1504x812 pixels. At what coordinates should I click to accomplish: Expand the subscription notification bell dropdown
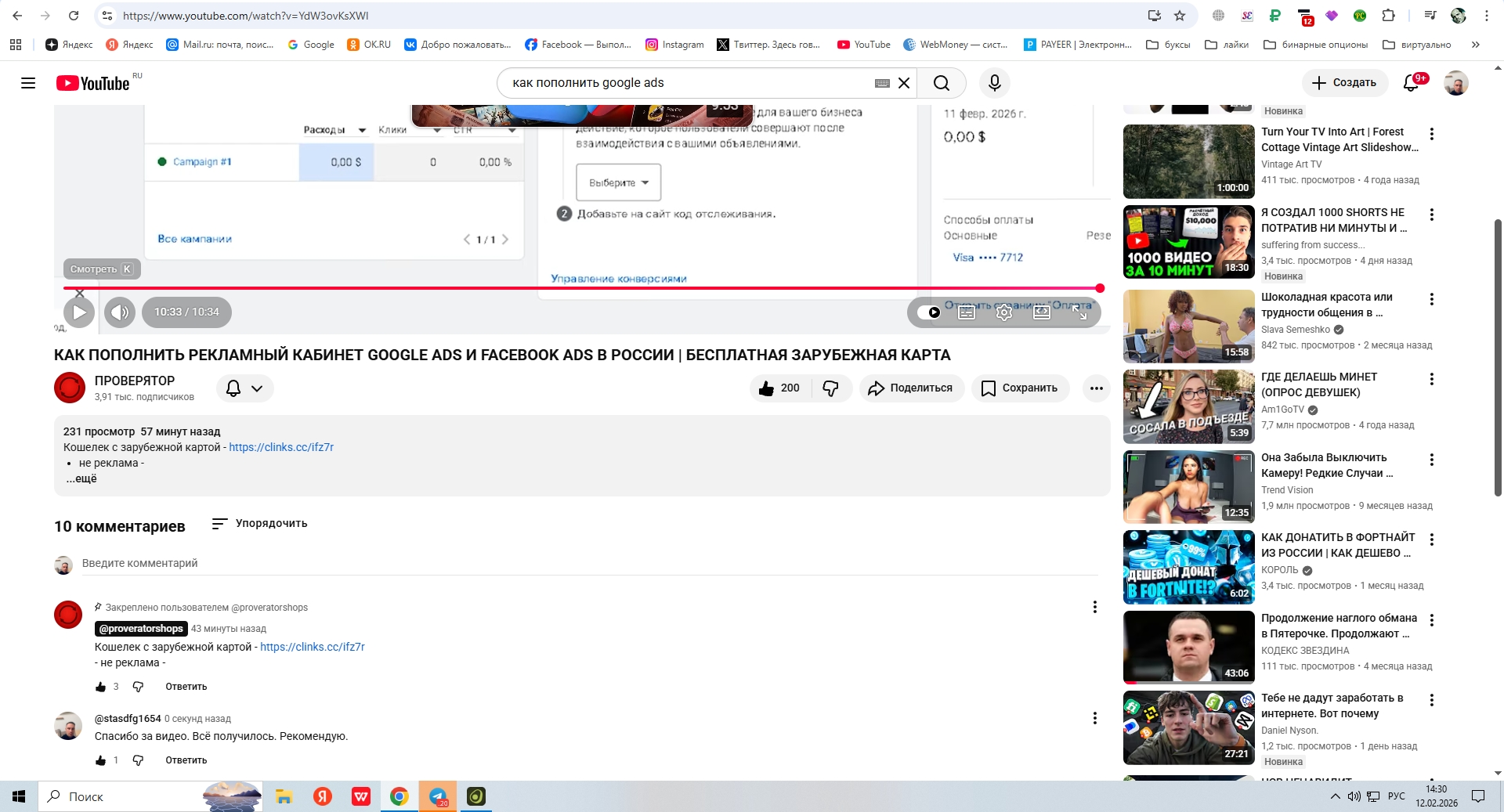[244, 388]
